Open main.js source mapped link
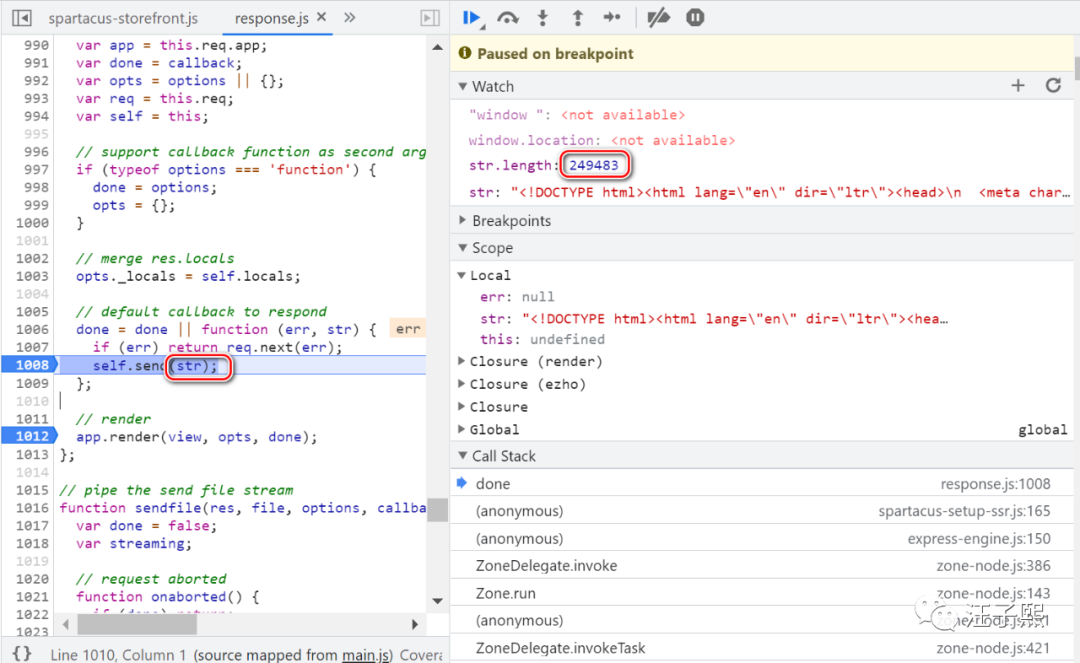 367,655
